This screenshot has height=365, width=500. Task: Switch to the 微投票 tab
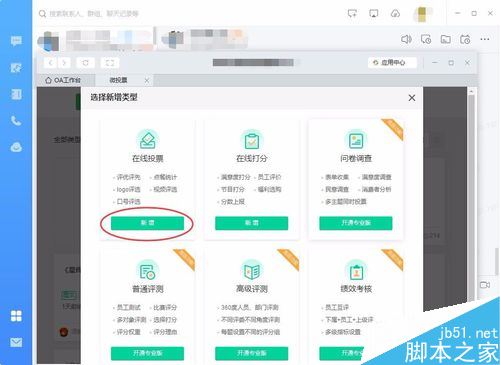tap(118, 80)
